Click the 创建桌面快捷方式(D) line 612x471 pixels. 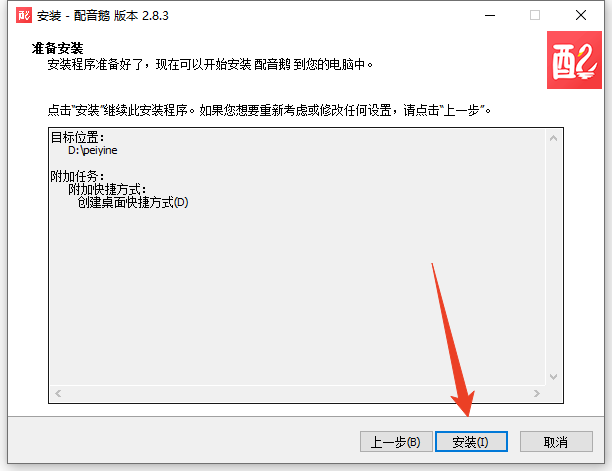tap(133, 203)
